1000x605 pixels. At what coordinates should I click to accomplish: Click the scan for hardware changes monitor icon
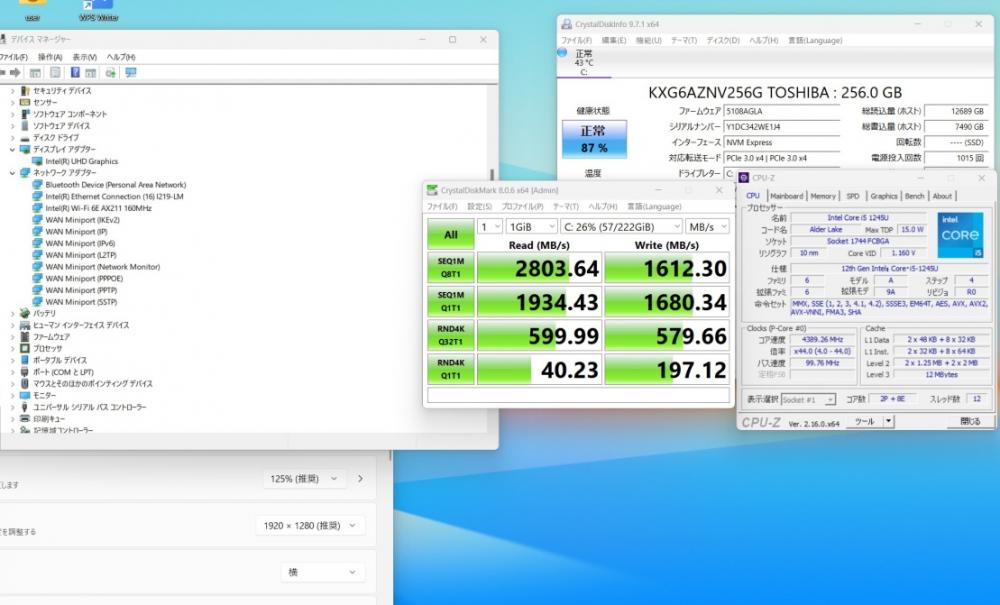[x=131, y=73]
